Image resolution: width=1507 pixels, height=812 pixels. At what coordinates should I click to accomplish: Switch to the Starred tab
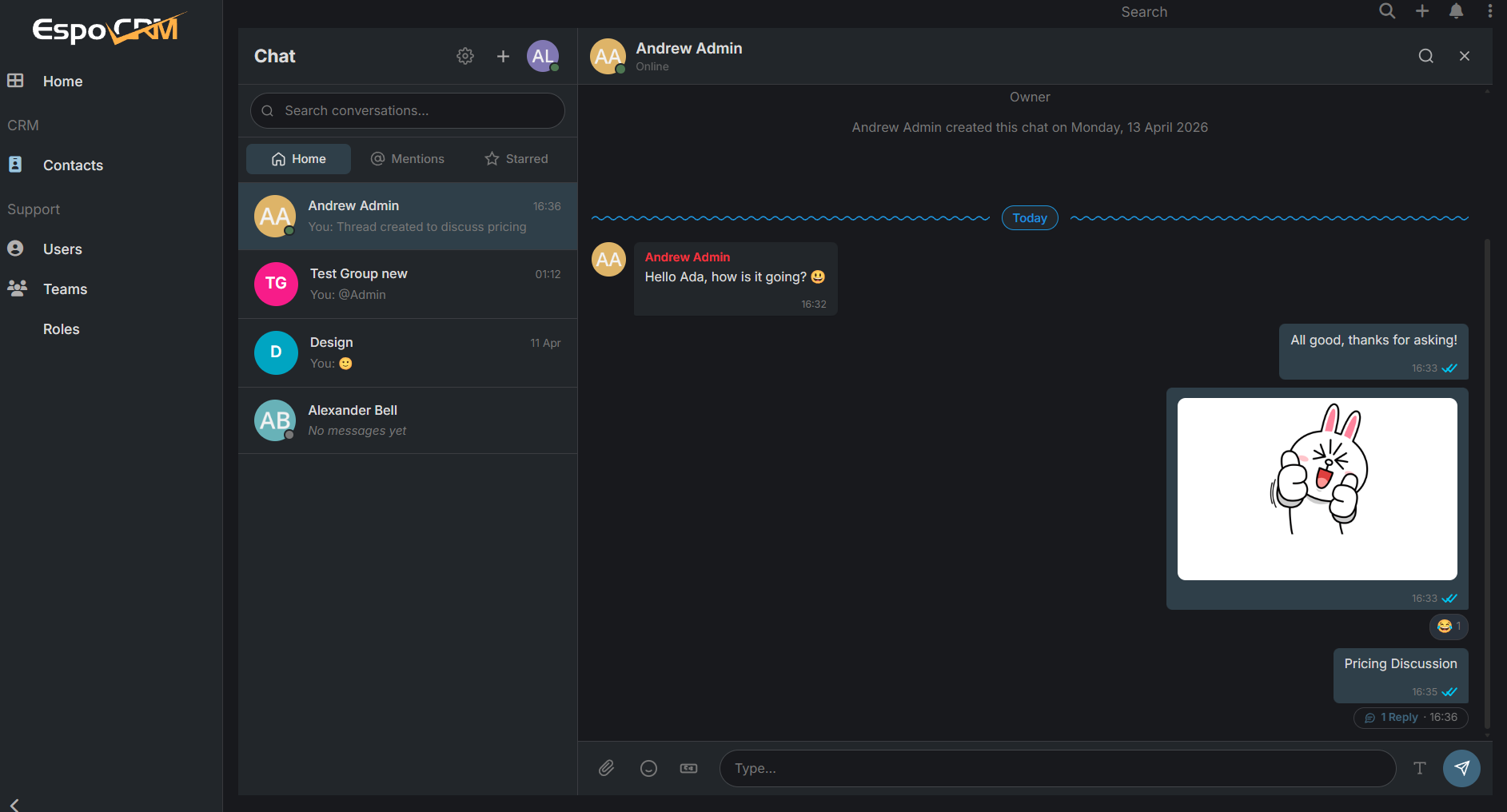click(x=516, y=159)
